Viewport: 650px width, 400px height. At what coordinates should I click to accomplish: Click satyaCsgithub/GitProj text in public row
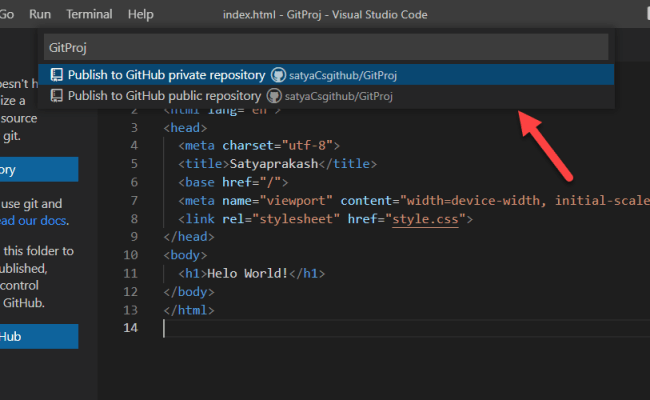click(x=338, y=97)
